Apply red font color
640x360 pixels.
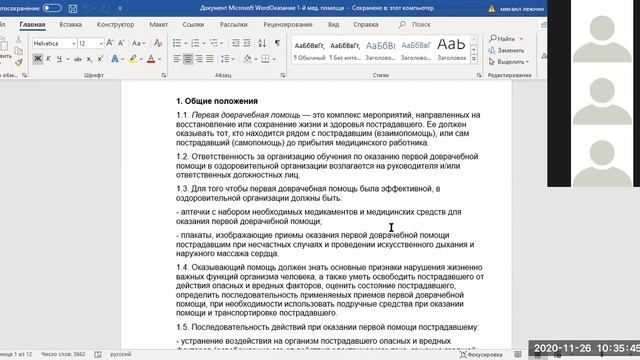(151, 59)
